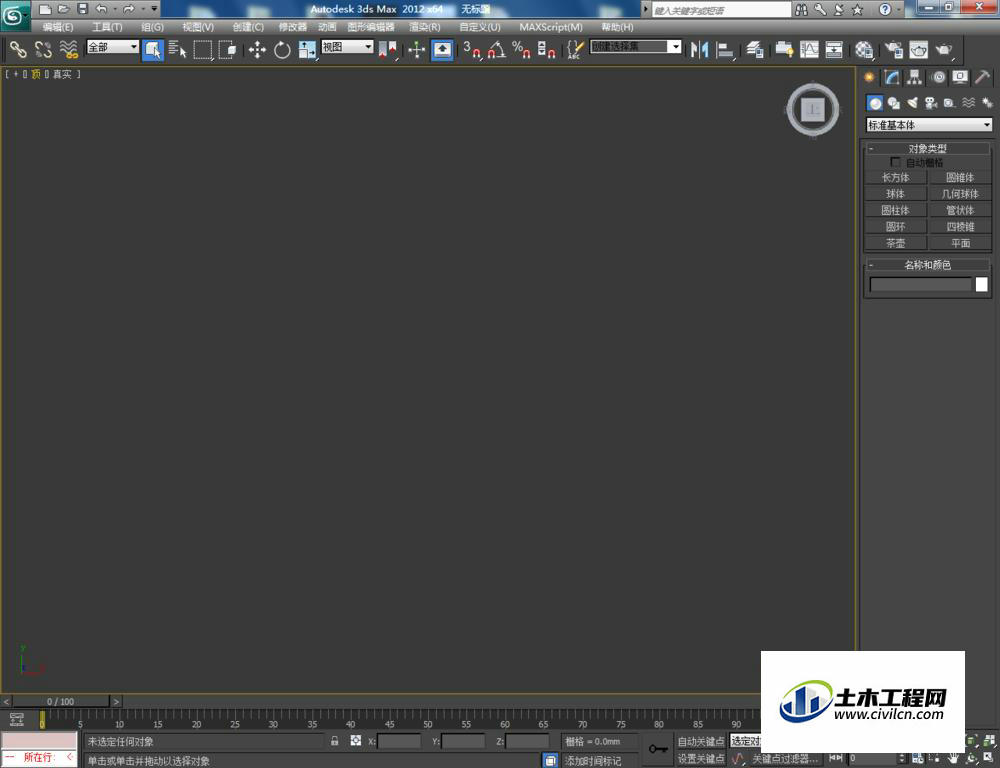The height and width of the screenshot is (768, 1000).
Task: Create a 平面 plane primitive
Action: [960, 243]
